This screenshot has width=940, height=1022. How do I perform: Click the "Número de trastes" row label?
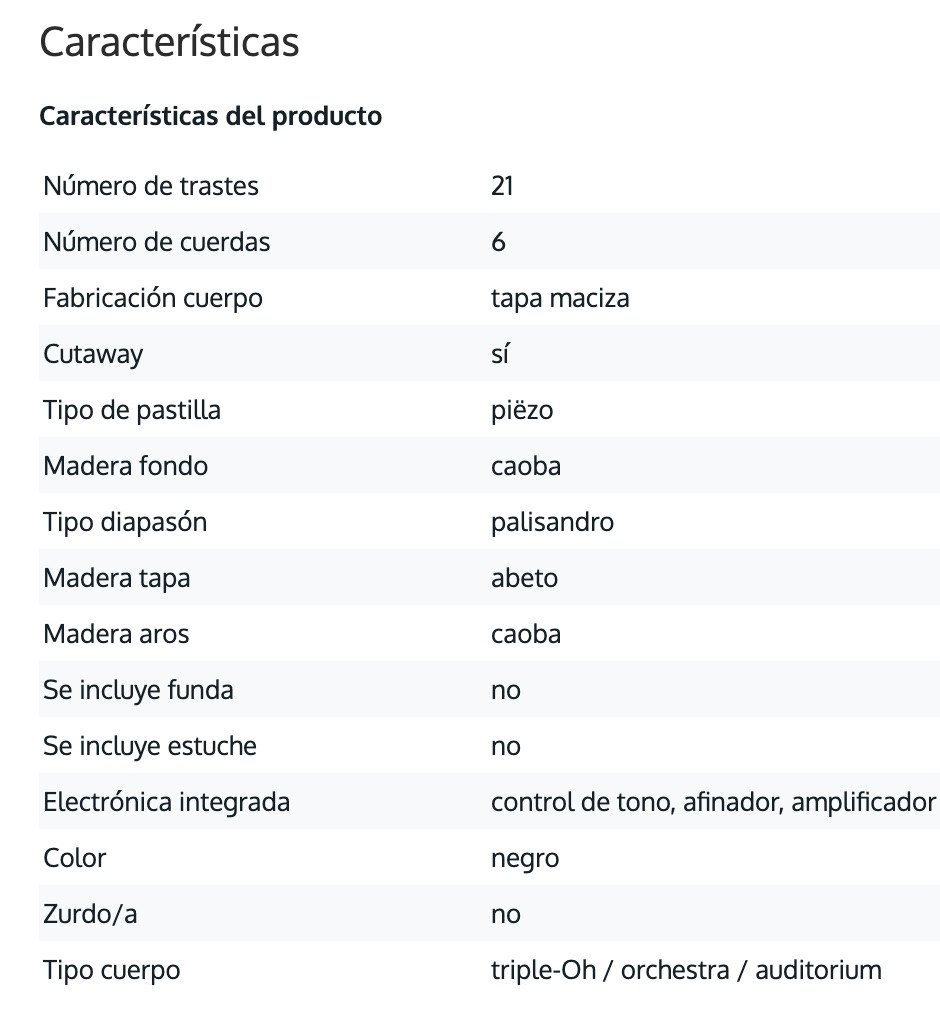coord(151,186)
